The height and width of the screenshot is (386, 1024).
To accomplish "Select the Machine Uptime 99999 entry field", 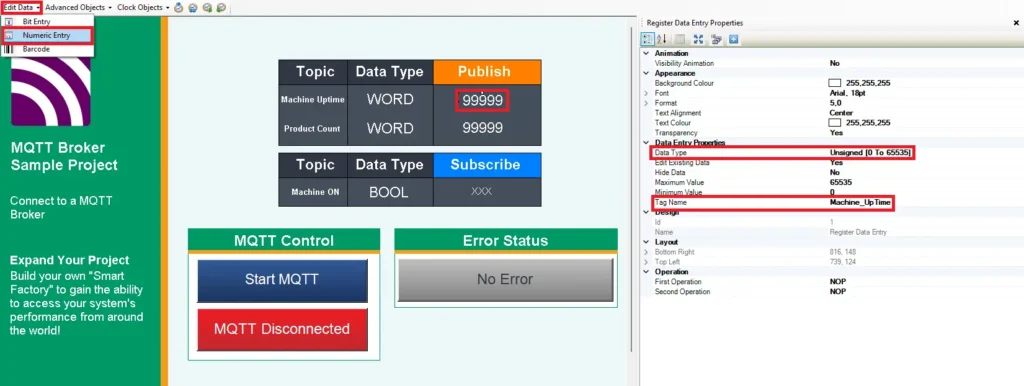I will pos(483,101).
